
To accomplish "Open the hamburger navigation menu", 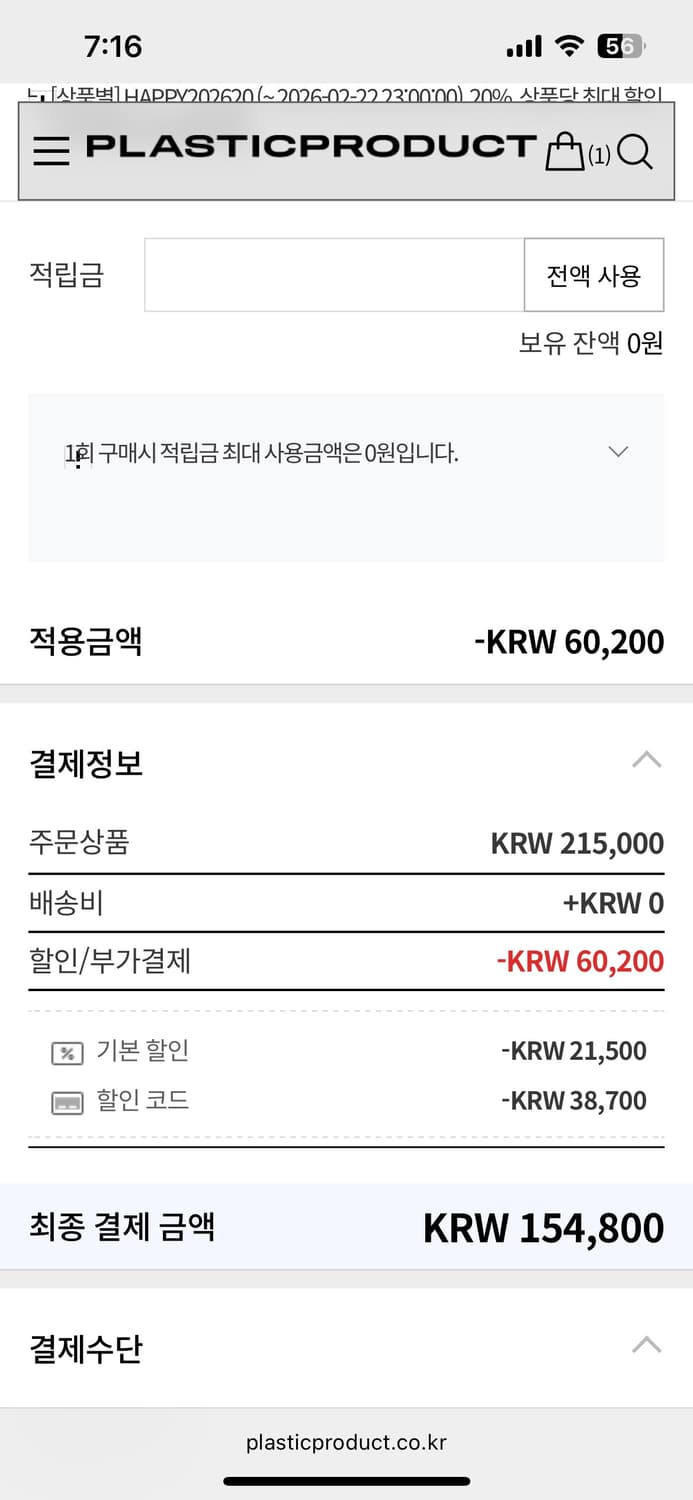I will point(50,150).
